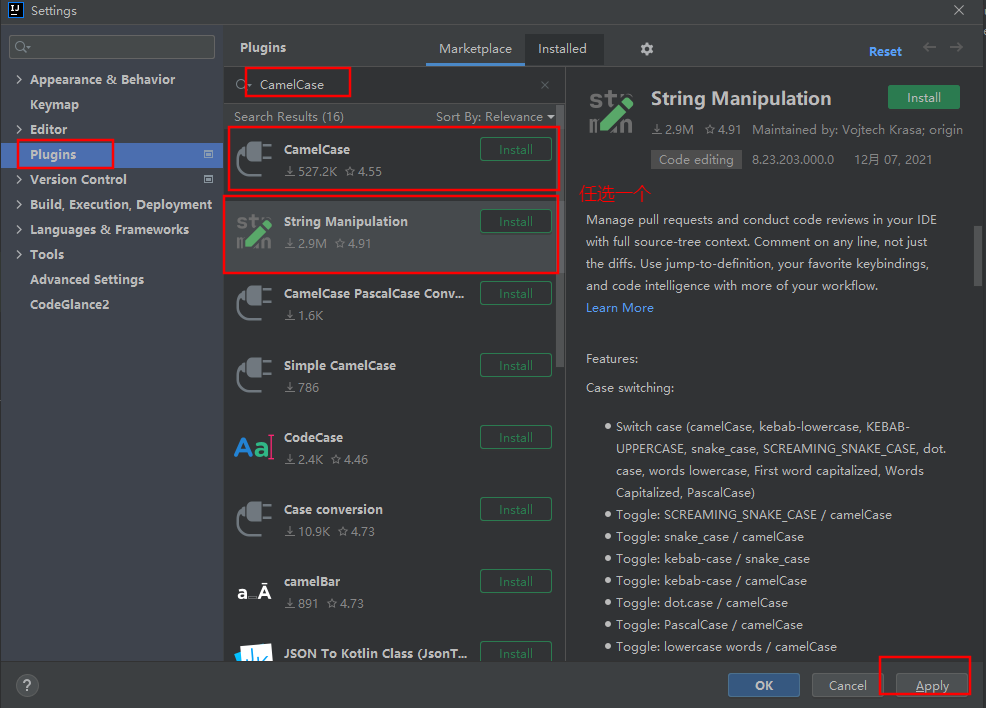The image size is (986, 708).
Task: Click the magnifier icon in plugin search
Action: 242,85
